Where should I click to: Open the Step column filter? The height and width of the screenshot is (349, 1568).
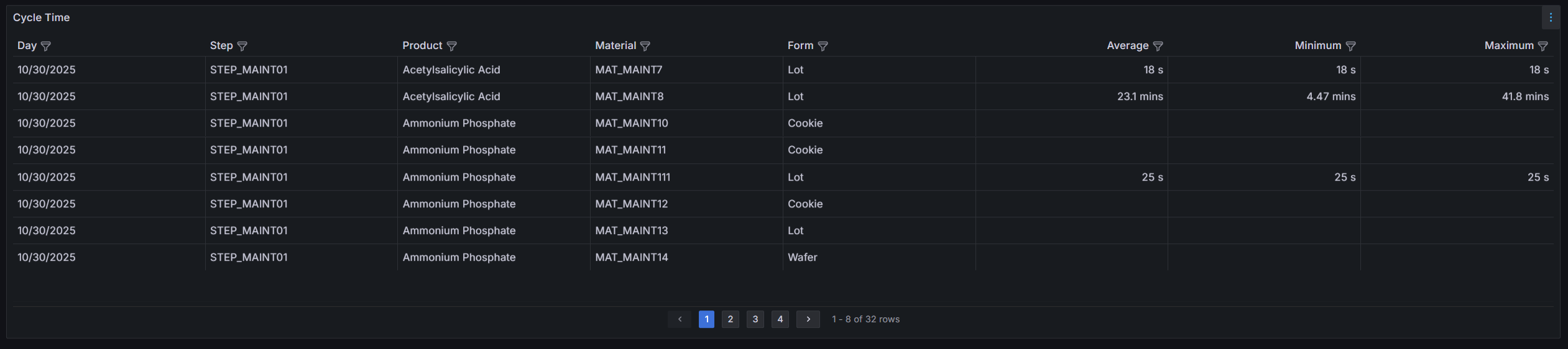(x=242, y=46)
